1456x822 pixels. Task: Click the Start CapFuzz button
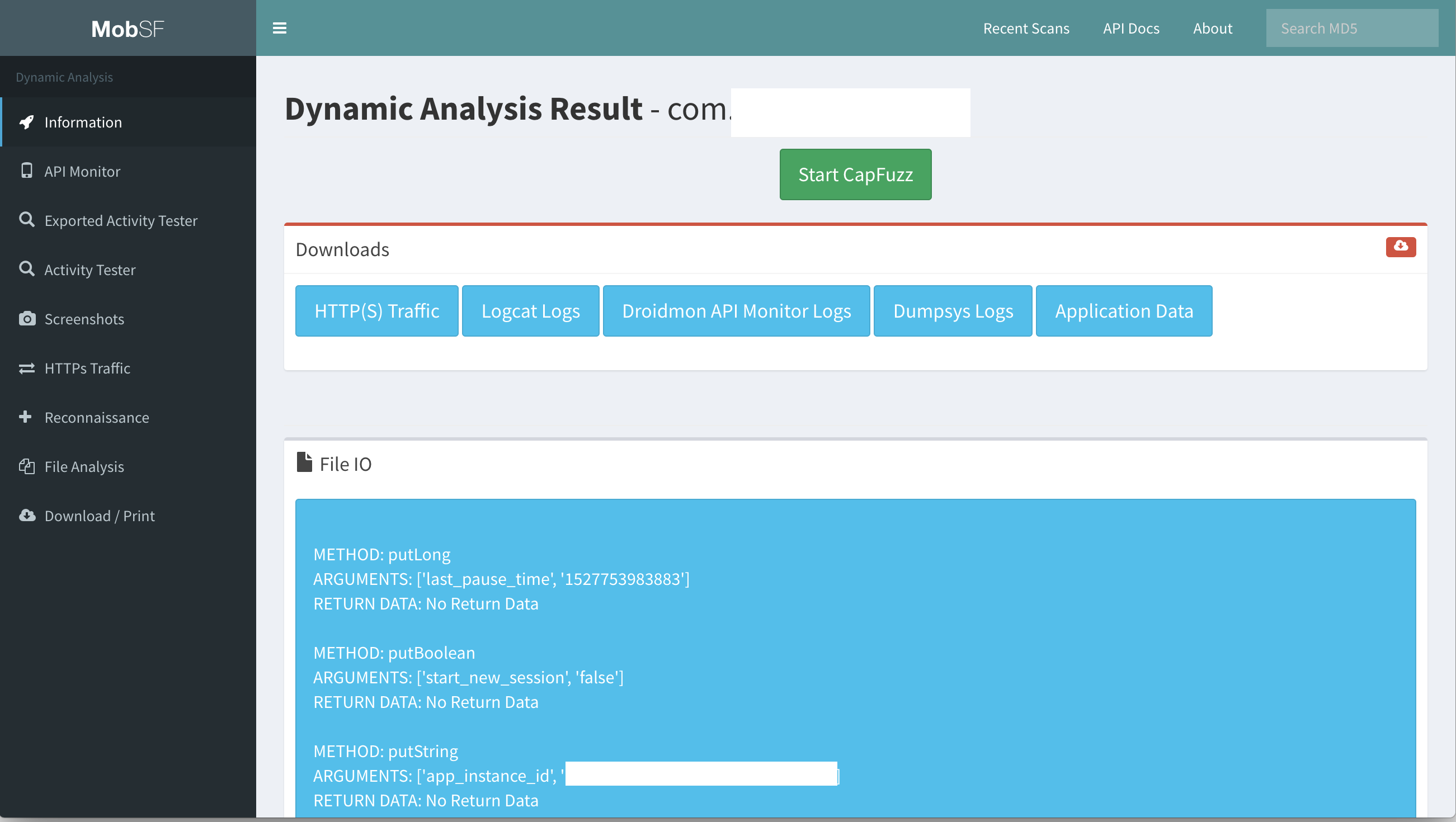855,174
